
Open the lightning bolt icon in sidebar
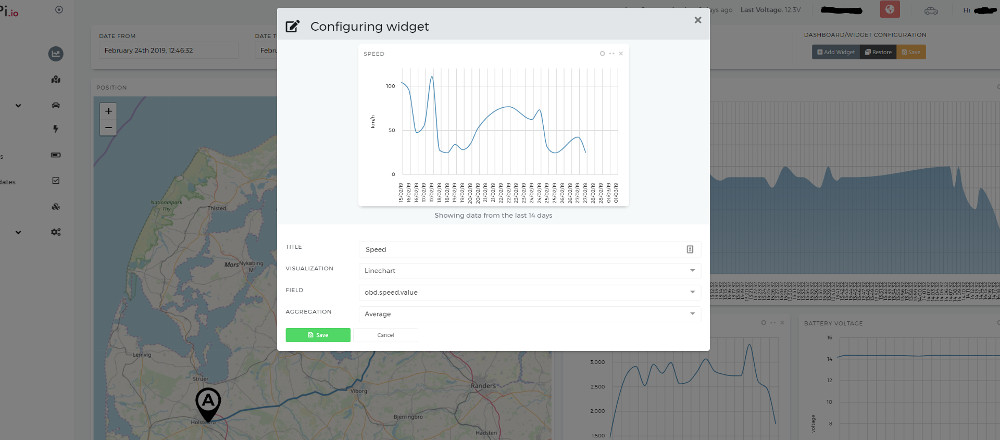point(55,129)
